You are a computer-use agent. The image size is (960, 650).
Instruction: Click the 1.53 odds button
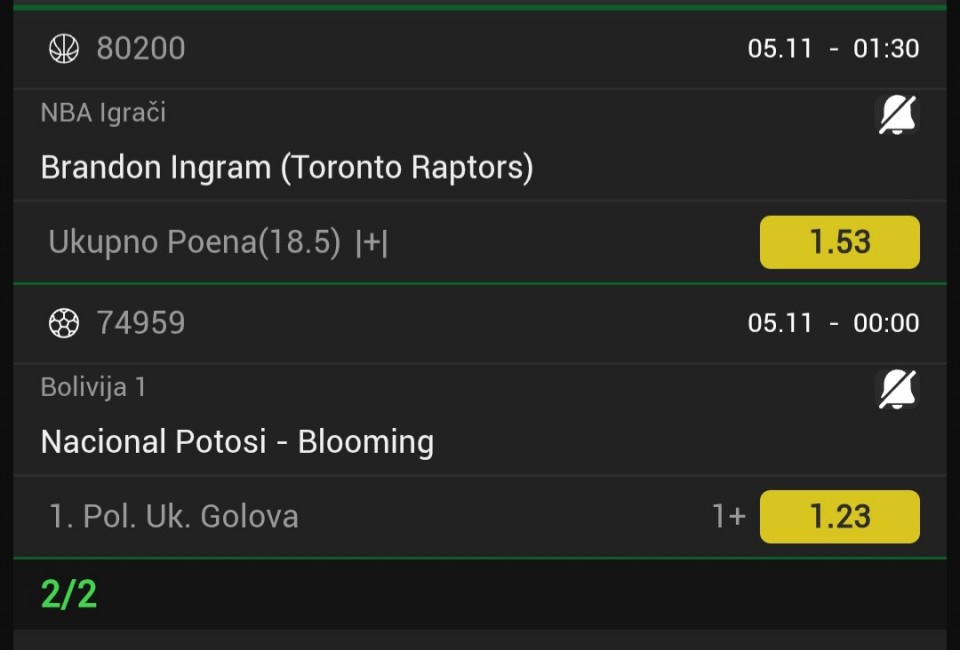point(839,242)
